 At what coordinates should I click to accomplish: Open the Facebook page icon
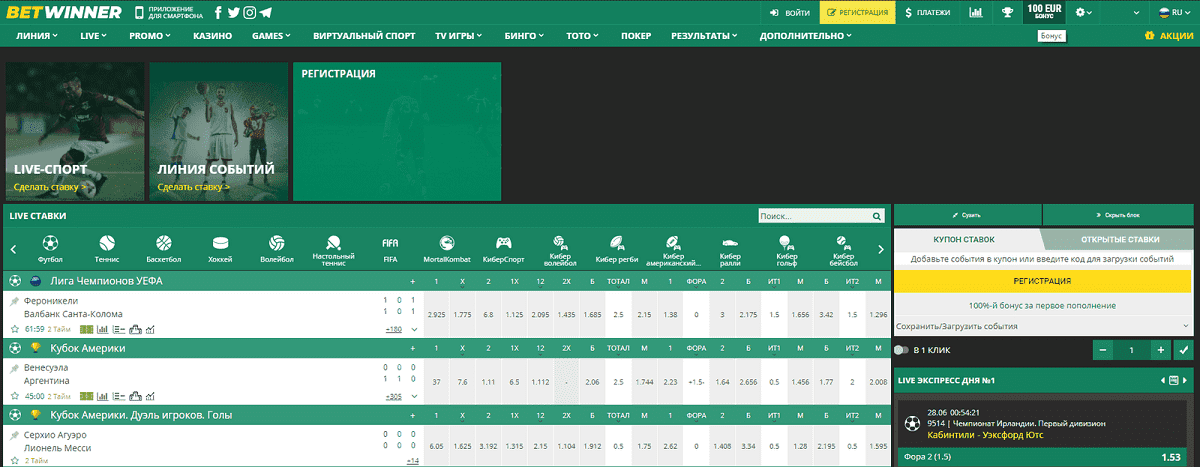(219, 13)
